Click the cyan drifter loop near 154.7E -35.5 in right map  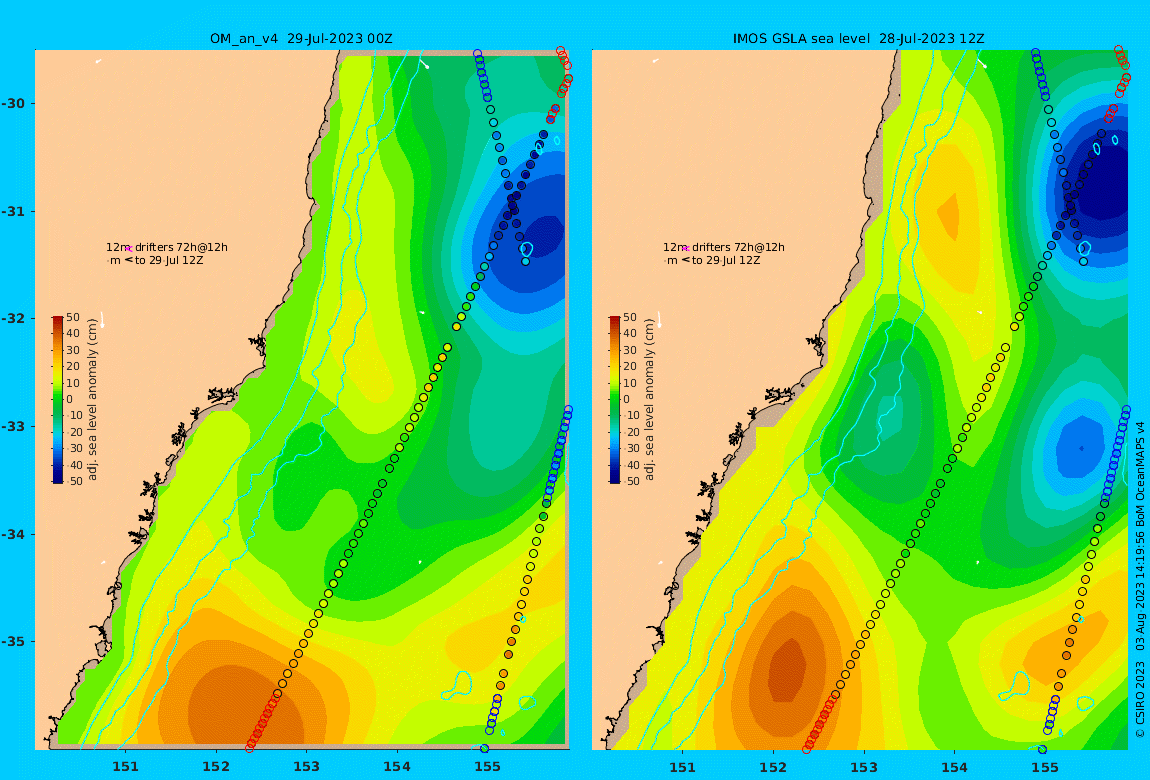[x=1015, y=685]
